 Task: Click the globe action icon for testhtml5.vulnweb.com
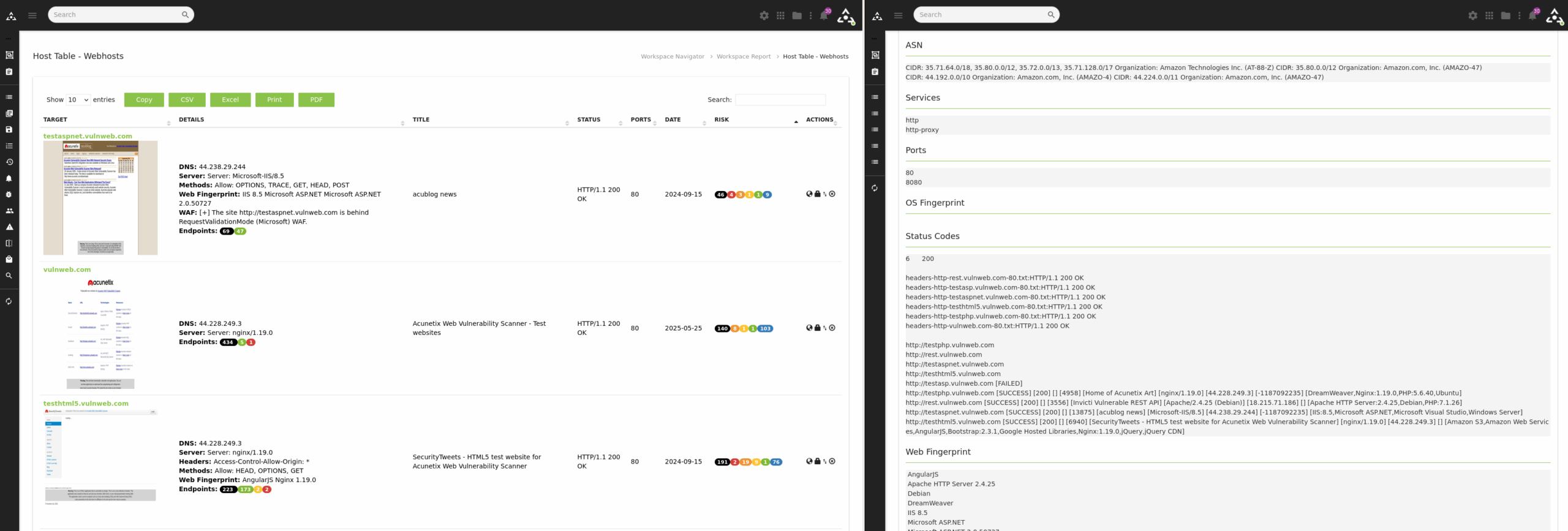point(809,461)
